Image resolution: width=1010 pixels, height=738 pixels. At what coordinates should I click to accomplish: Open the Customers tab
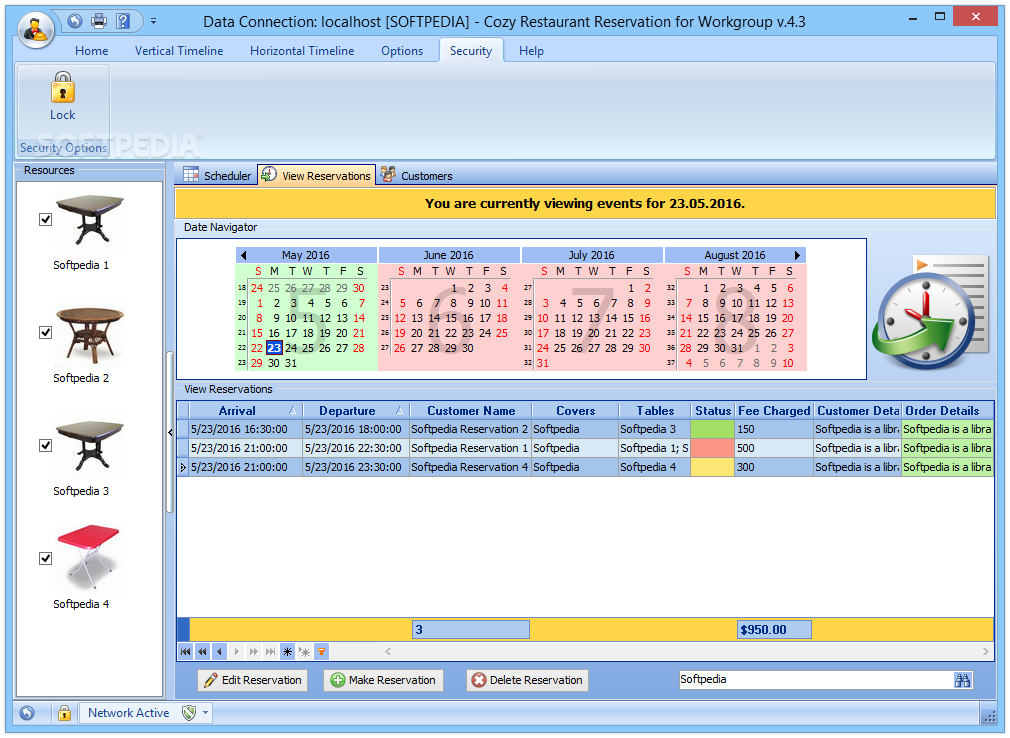coord(416,175)
